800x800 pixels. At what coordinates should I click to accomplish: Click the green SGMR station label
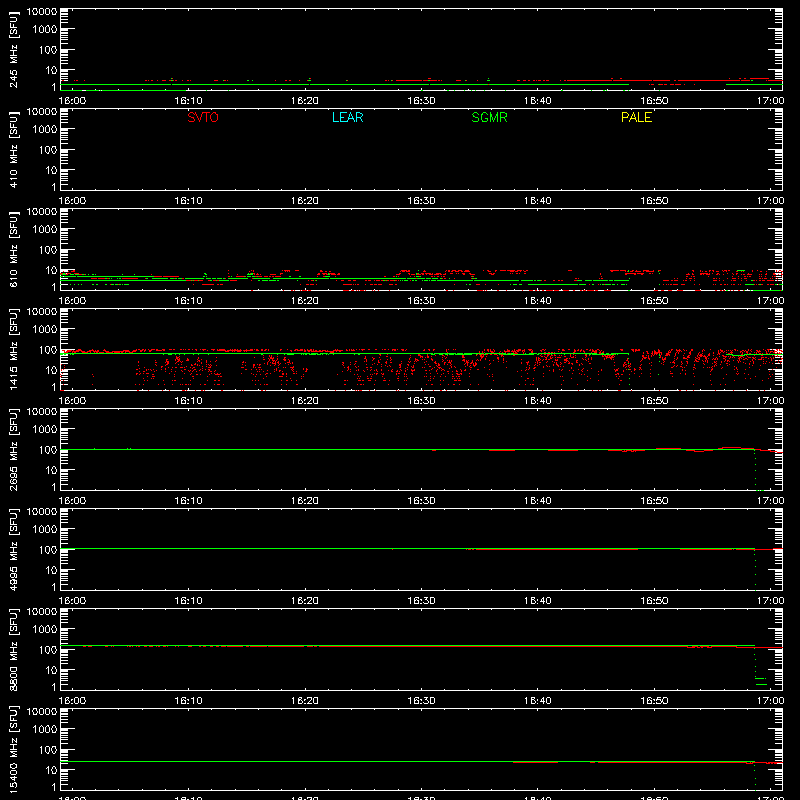pyautogui.click(x=489, y=117)
